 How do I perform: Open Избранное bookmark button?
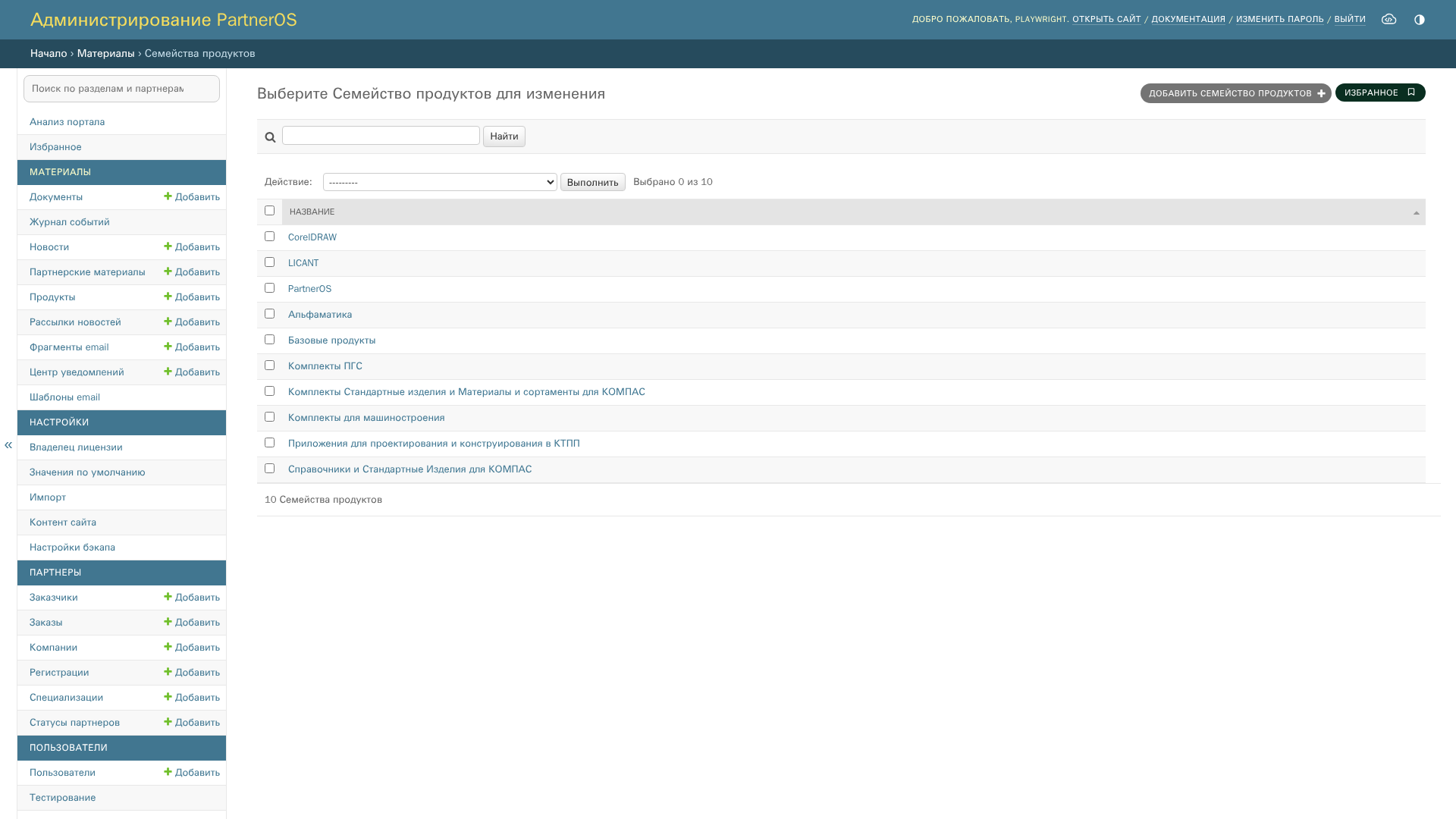(1380, 93)
